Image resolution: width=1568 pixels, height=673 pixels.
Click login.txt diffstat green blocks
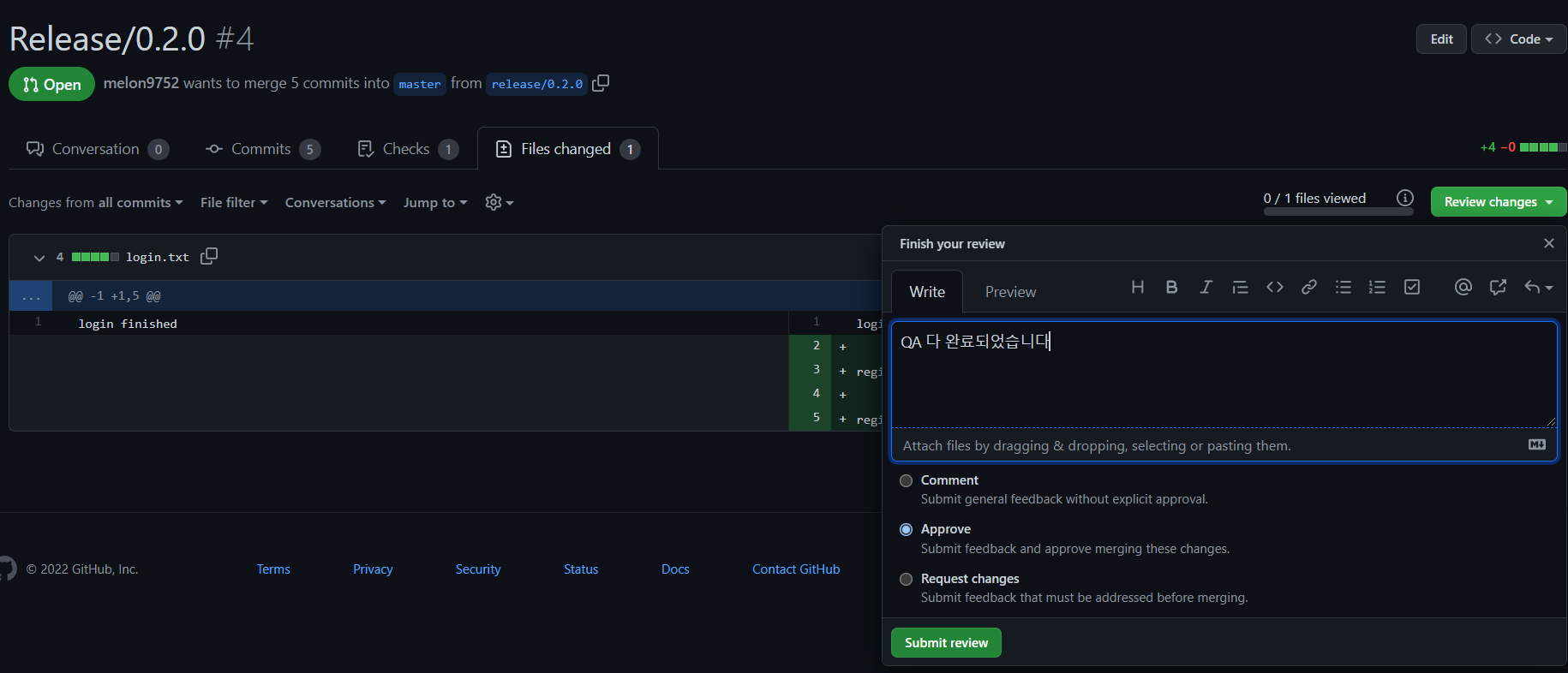point(95,257)
